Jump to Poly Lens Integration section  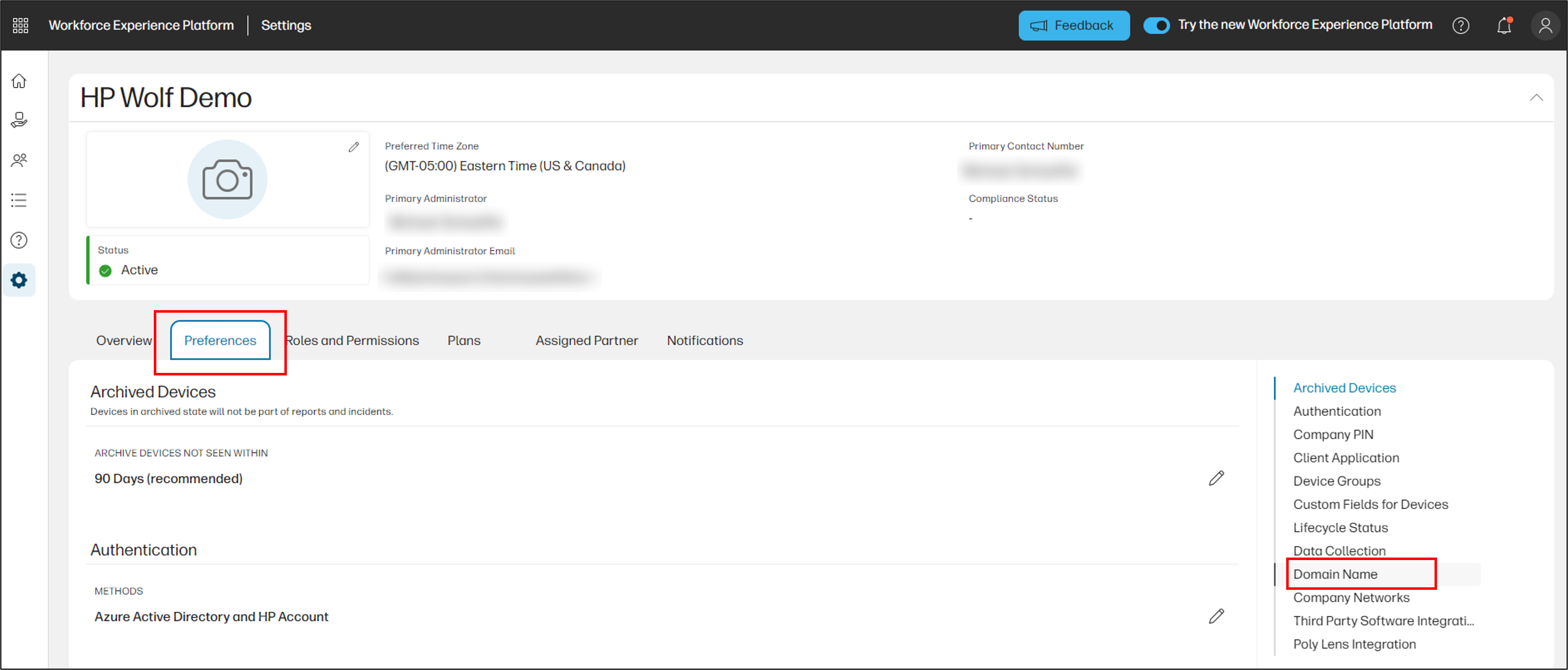(1354, 644)
